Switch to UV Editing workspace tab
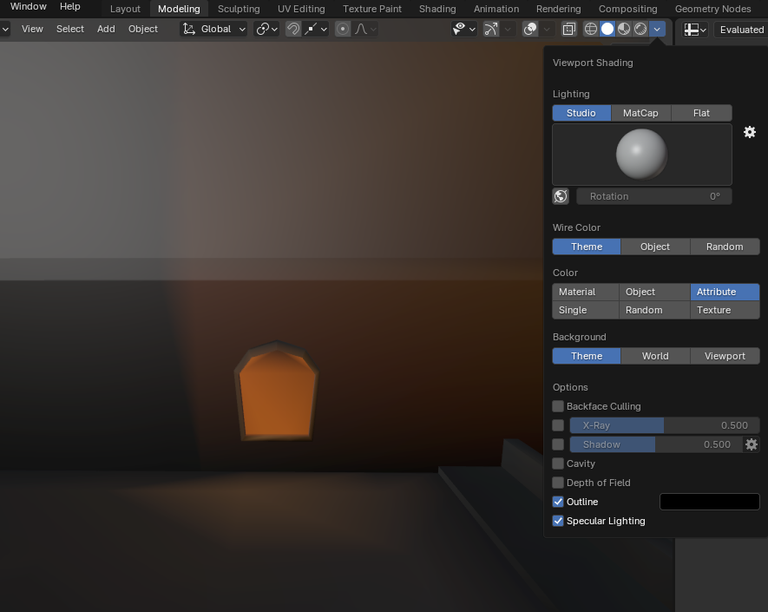This screenshot has width=768, height=612. click(x=301, y=9)
